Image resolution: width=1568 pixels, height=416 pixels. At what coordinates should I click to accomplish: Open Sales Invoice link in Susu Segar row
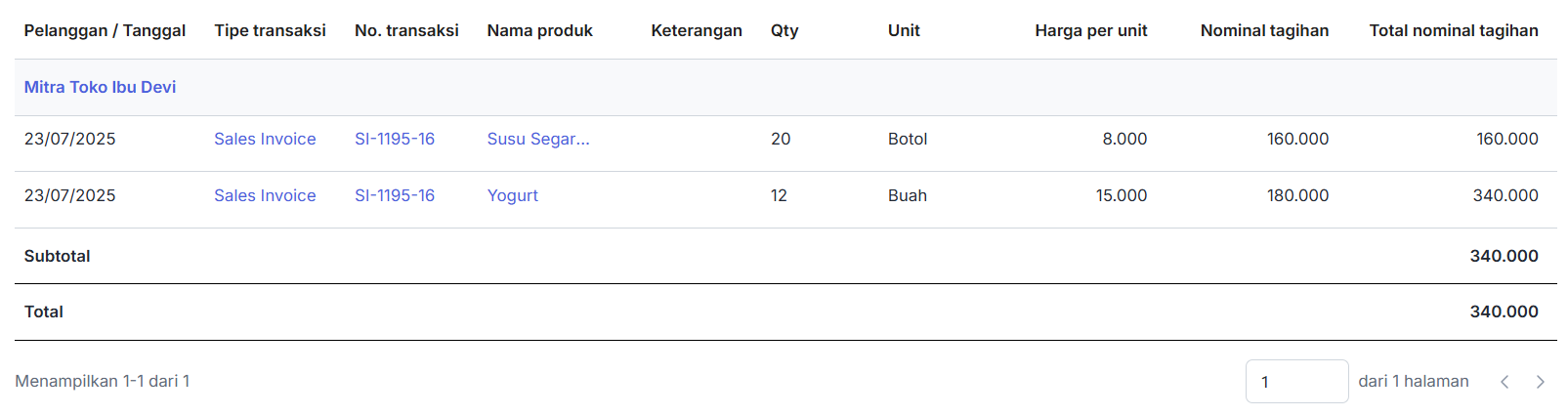(265, 139)
